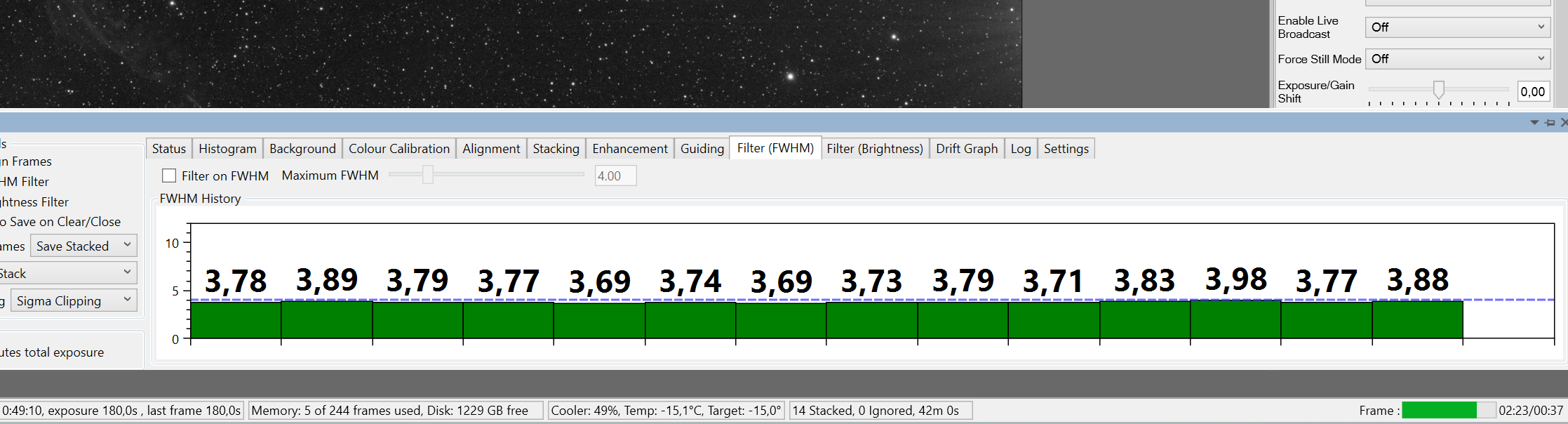The height and width of the screenshot is (424, 1568).
Task: Click the Maximum FWHM slider handle
Action: click(428, 175)
